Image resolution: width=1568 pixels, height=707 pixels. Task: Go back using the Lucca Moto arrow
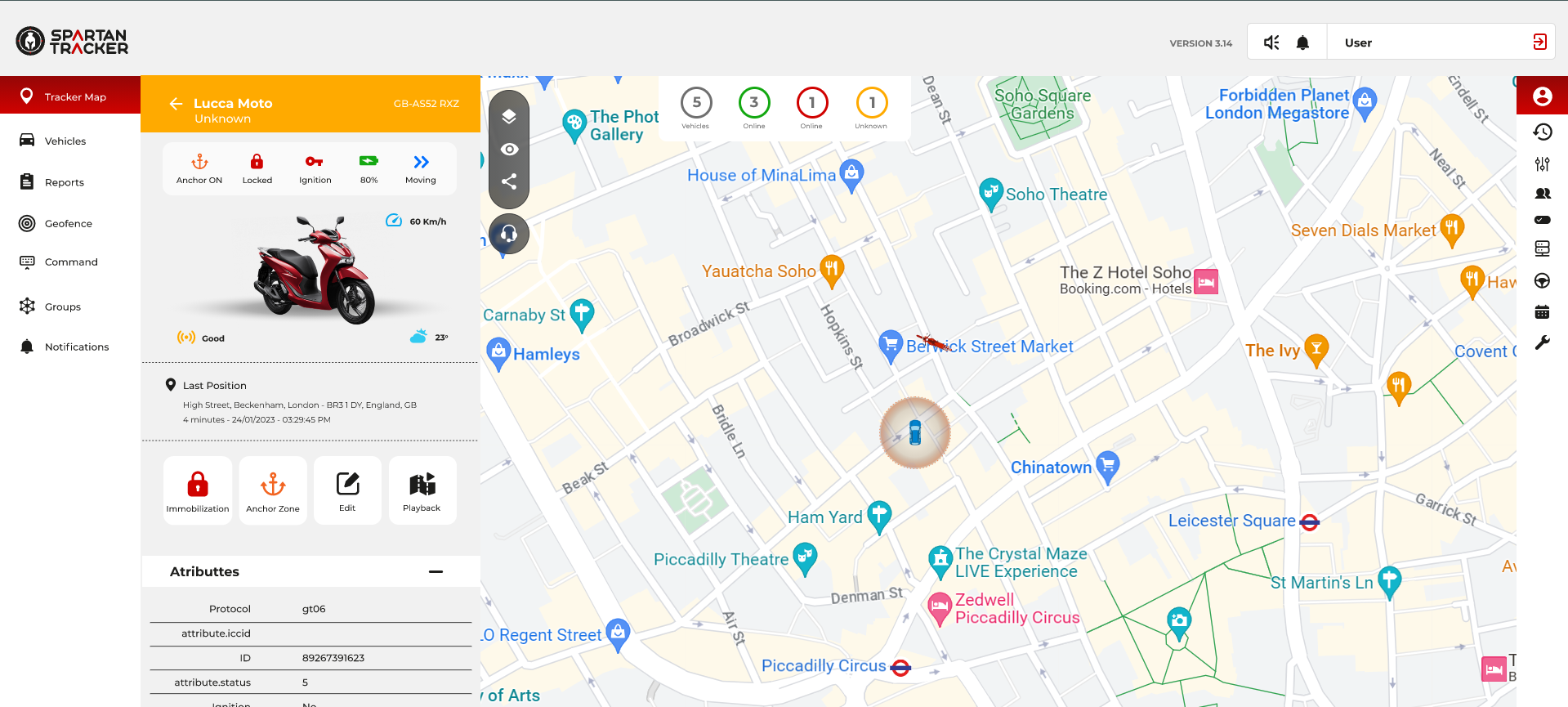[x=176, y=103]
